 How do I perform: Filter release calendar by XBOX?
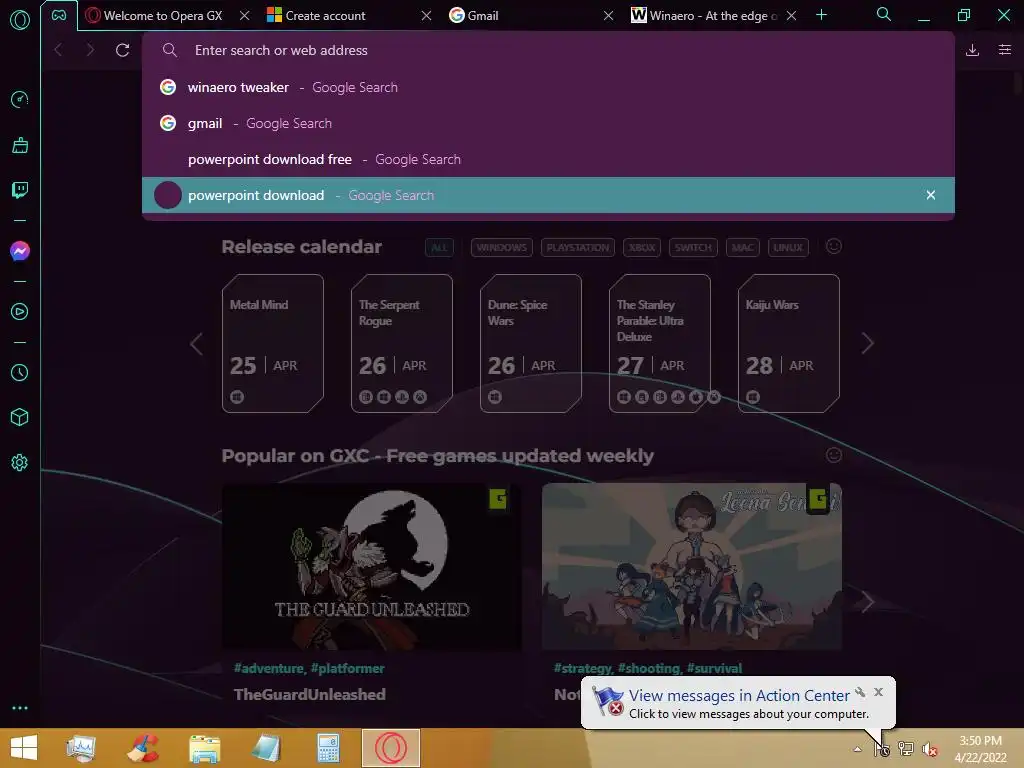642,248
